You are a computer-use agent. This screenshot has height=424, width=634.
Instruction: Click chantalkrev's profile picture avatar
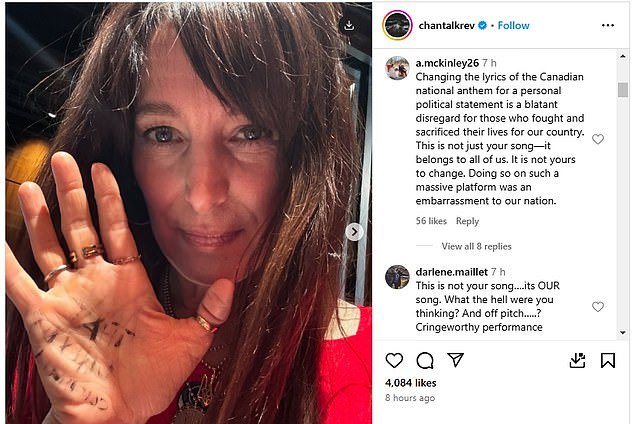(397, 25)
